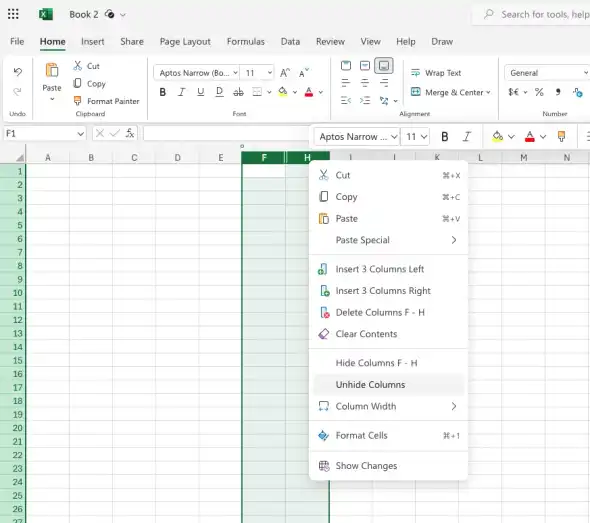This screenshot has width=590, height=523.
Task: Choose Insert 3 Columns Left
Action: pos(388,269)
